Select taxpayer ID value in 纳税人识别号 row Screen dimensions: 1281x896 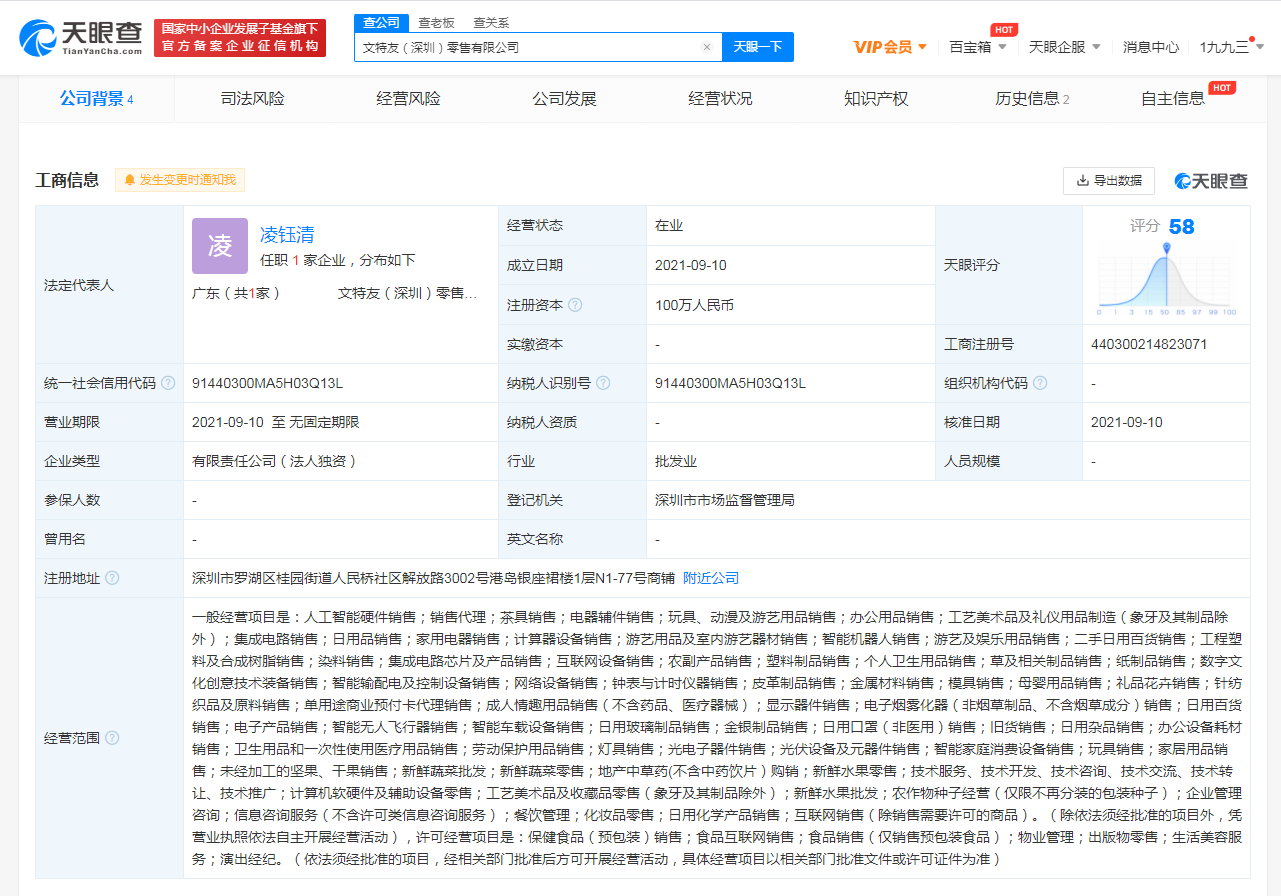tap(730, 383)
